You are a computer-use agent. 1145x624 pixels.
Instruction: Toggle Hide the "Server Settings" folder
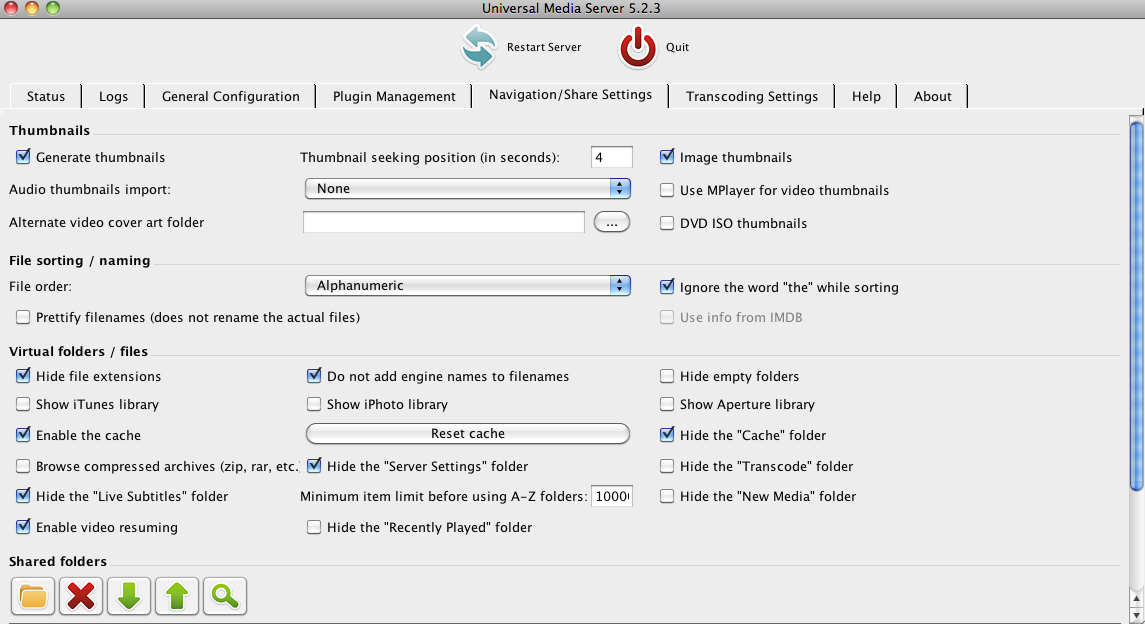click(314, 466)
